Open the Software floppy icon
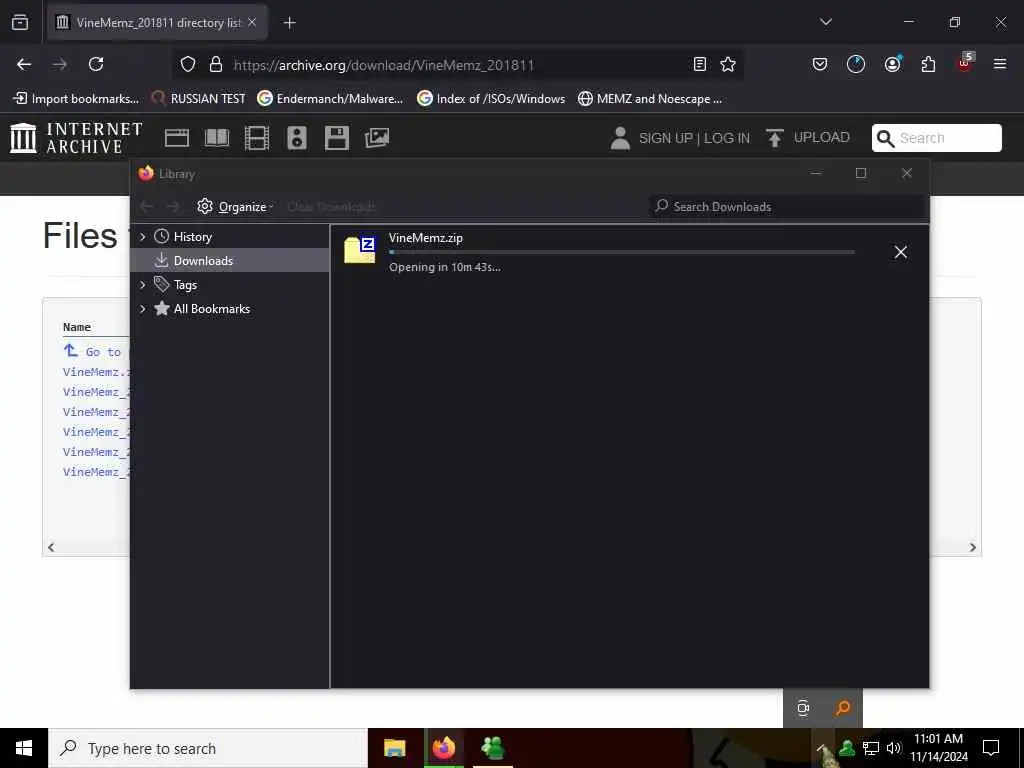Screen dimensions: 1024x768 [x=337, y=138]
